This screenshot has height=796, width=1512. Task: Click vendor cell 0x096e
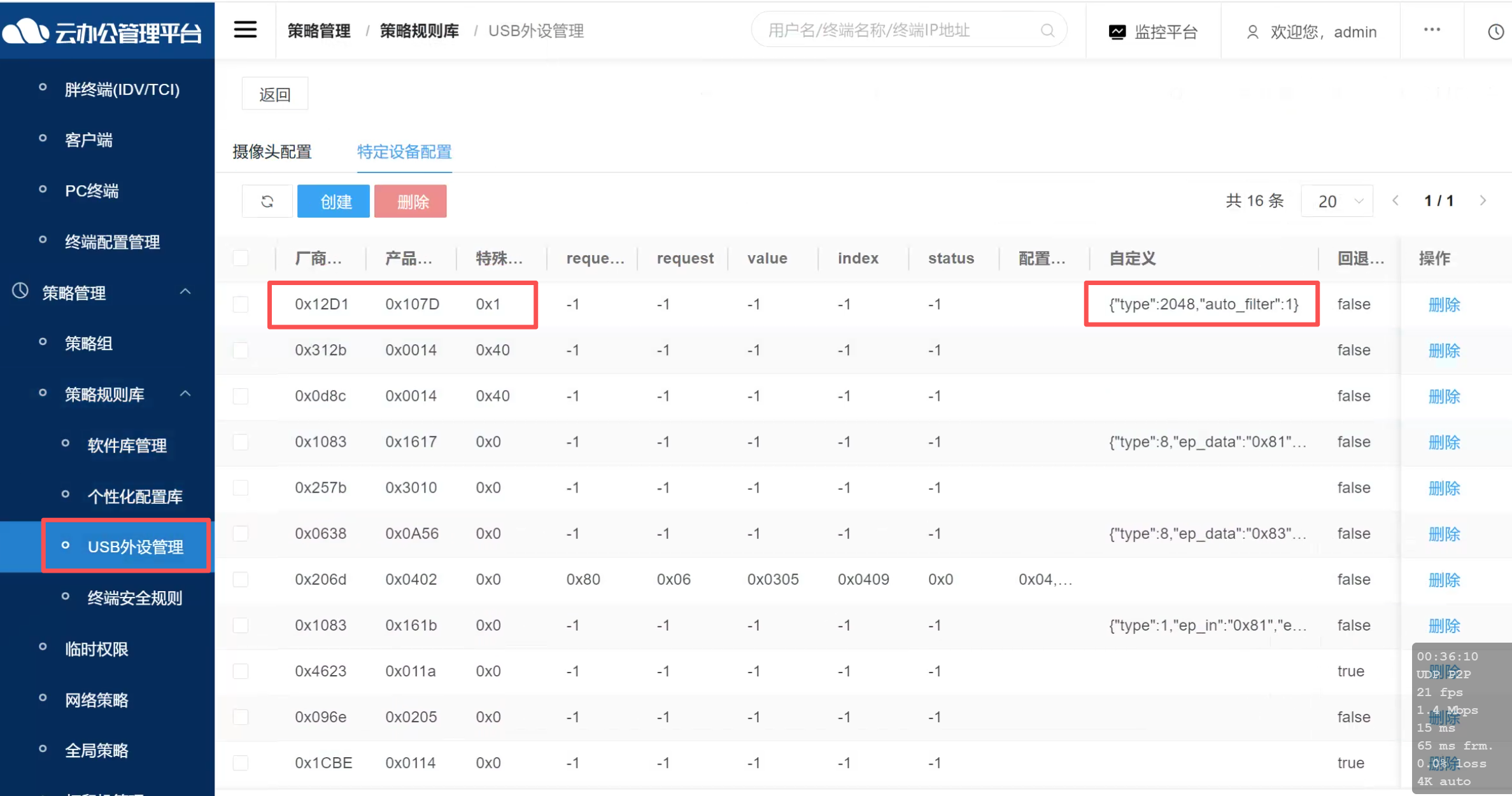point(320,716)
